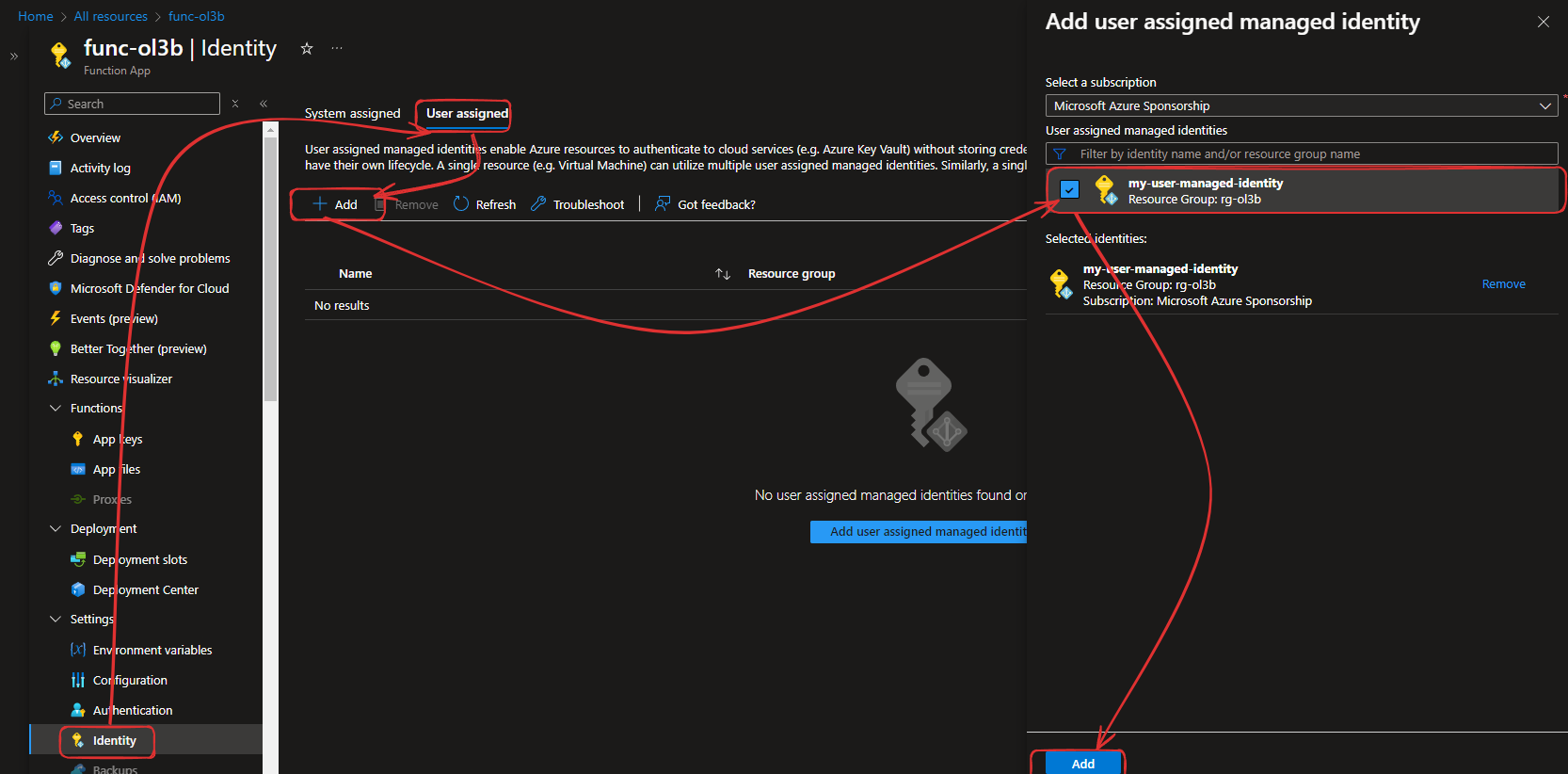Click the blue Add button in panel
The width and height of the screenshot is (1568, 774).
(x=1082, y=763)
